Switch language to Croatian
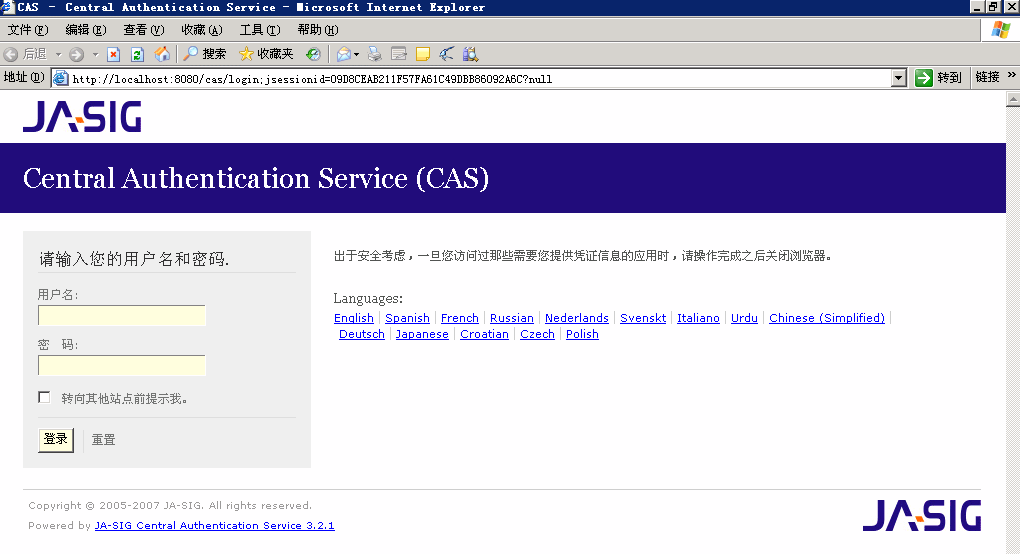Screen dimensions: 1020x554 click(x=484, y=334)
